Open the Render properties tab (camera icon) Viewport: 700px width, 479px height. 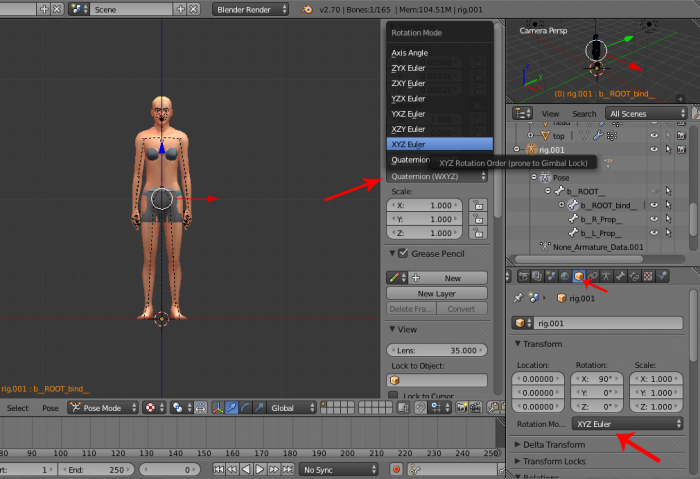(523, 276)
